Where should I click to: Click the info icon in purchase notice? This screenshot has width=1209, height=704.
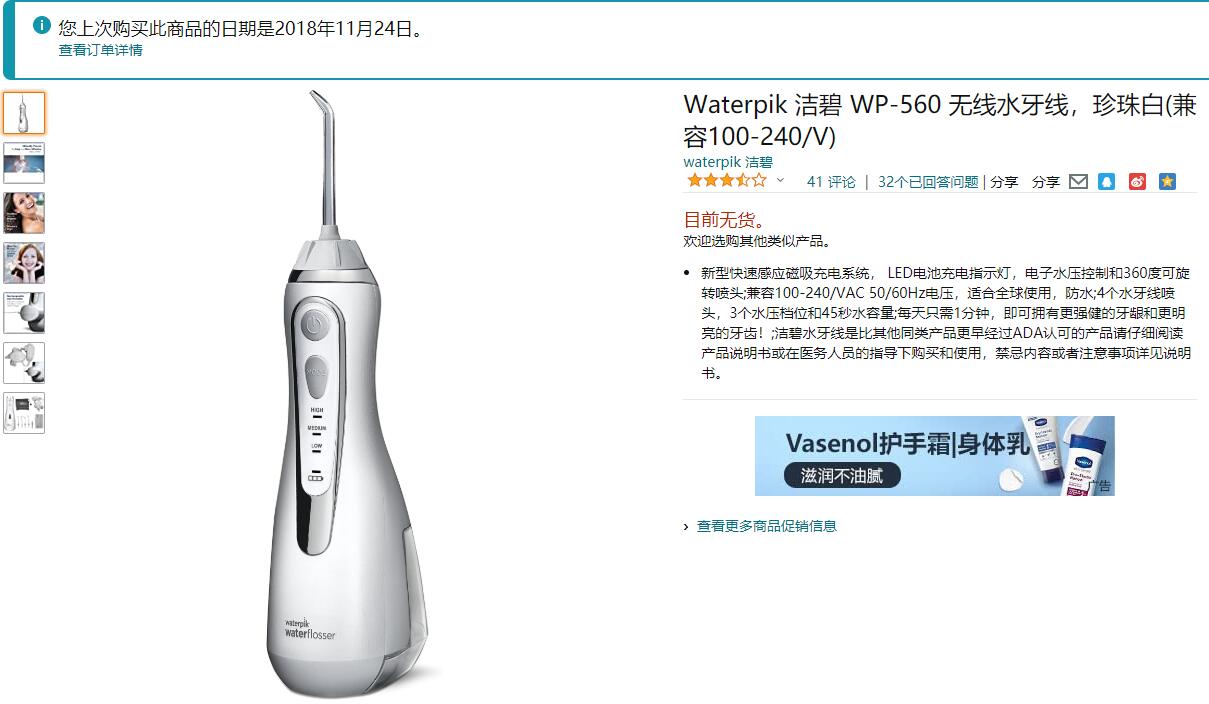coord(41,25)
